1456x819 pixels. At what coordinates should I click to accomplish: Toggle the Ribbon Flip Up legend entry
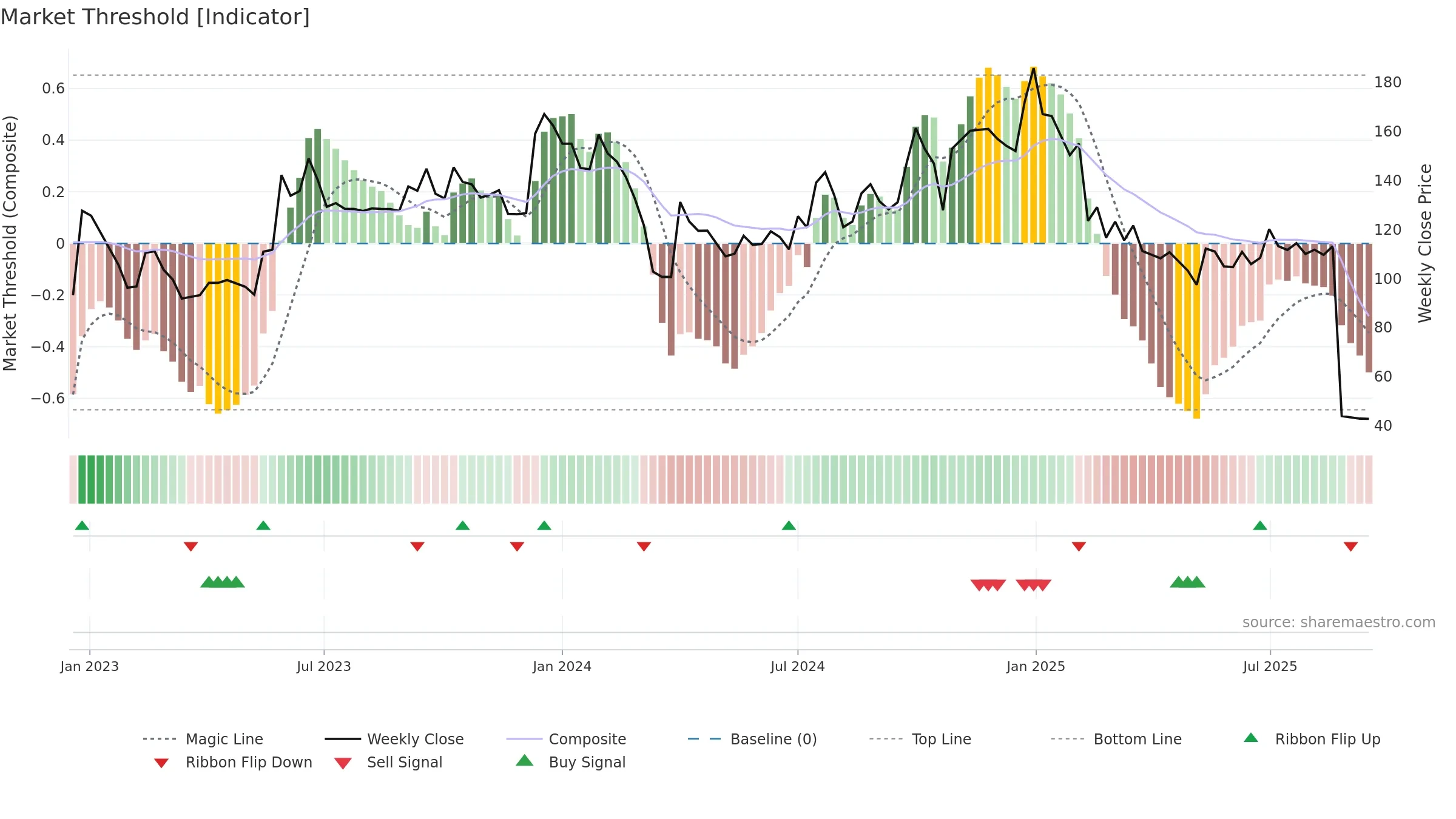[1312, 739]
